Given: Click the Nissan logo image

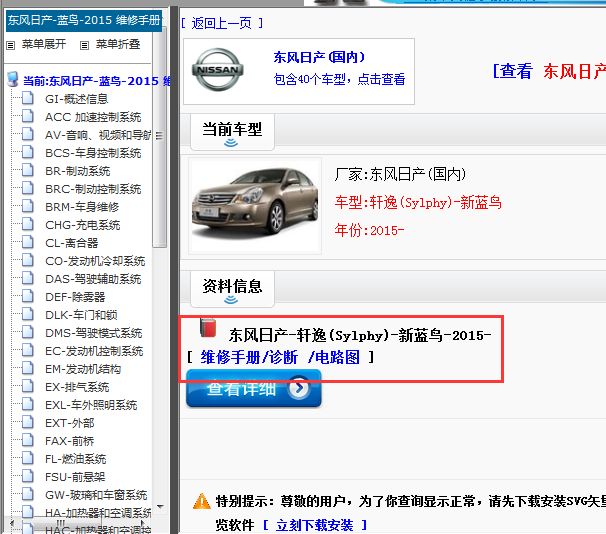Looking at the screenshot, I should coord(218,70).
